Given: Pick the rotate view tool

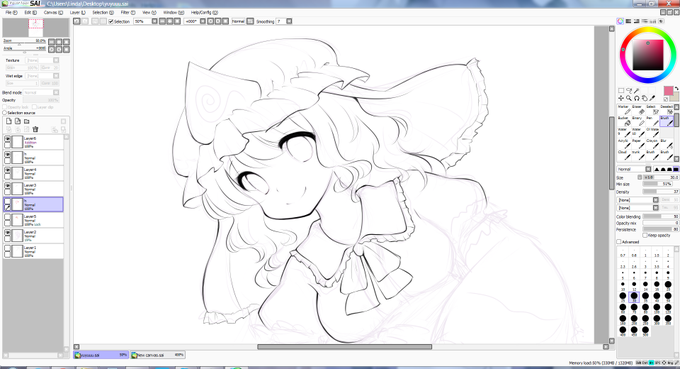Looking at the screenshot, I should (x=637, y=98).
